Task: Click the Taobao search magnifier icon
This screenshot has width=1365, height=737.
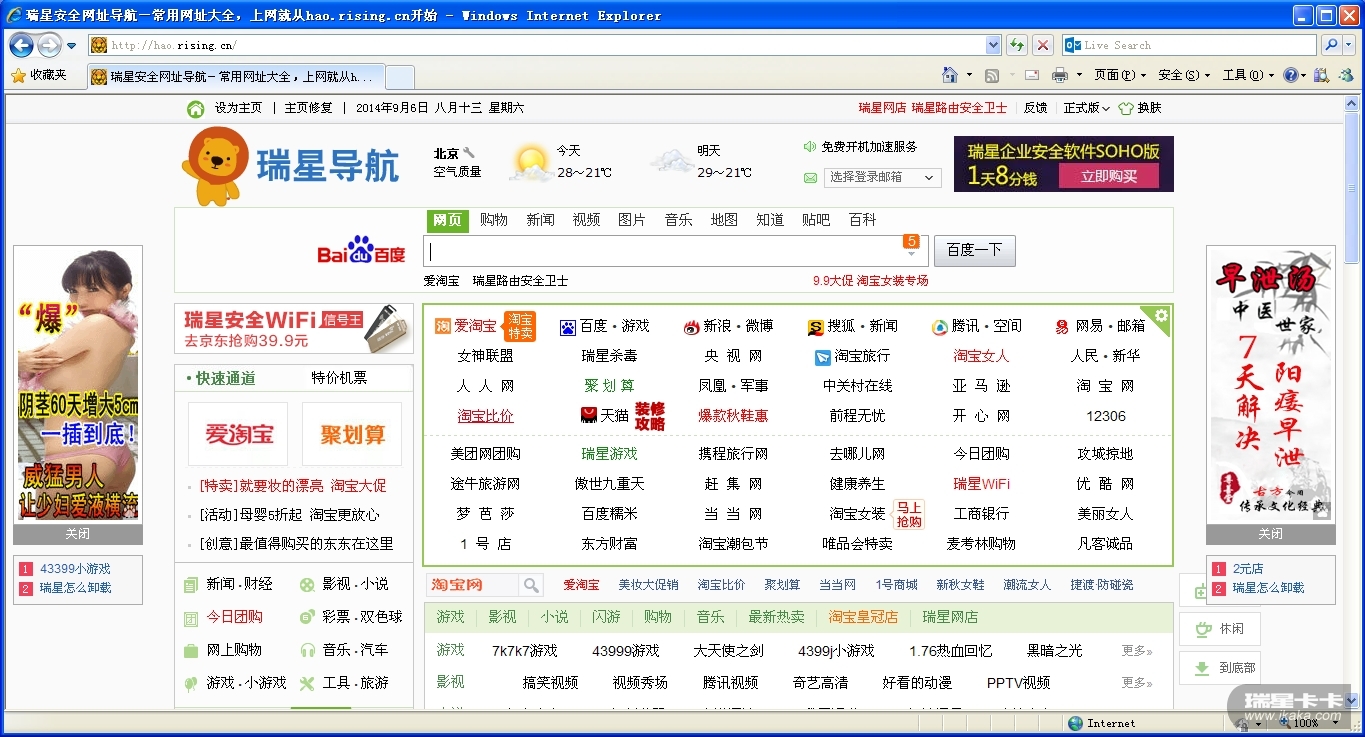Action: tap(531, 585)
